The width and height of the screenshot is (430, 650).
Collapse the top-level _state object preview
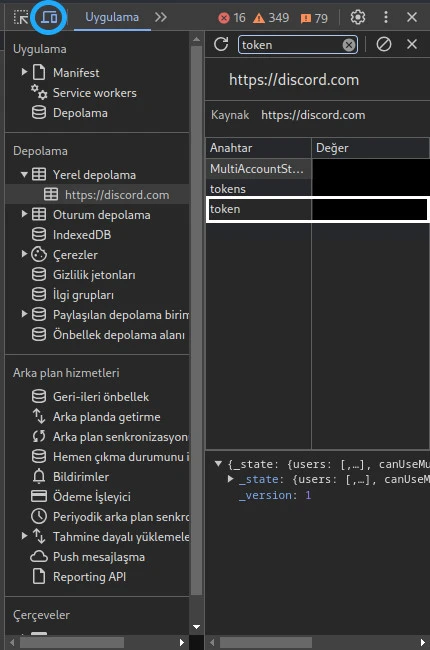coord(219,464)
